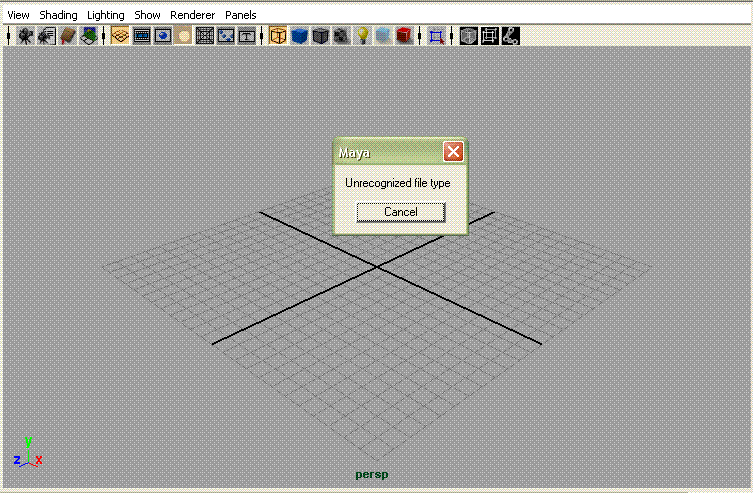This screenshot has width=753, height=493.
Task: Select Wireframe shading cube icon
Action: pos(278,36)
